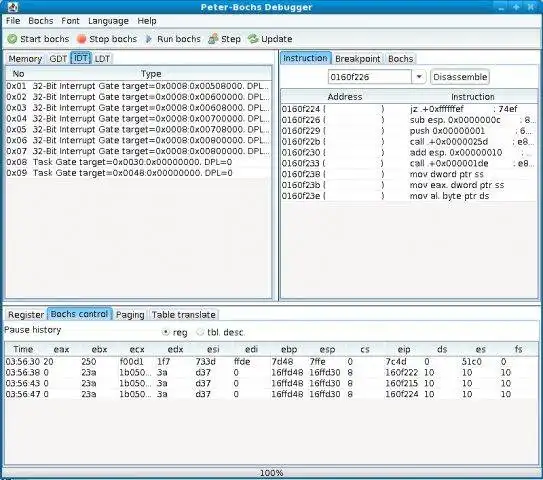Select IDT row 0x04 interrupt gate
This screenshot has height=480, width=543.
[139, 118]
